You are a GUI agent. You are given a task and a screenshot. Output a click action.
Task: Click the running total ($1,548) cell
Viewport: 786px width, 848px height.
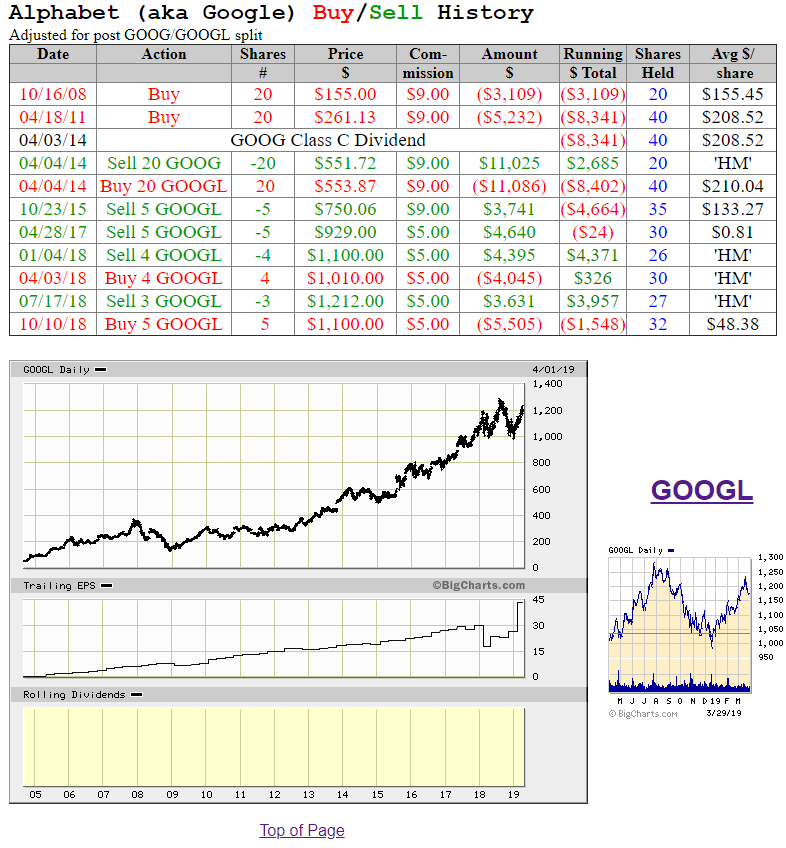pos(593,324)
